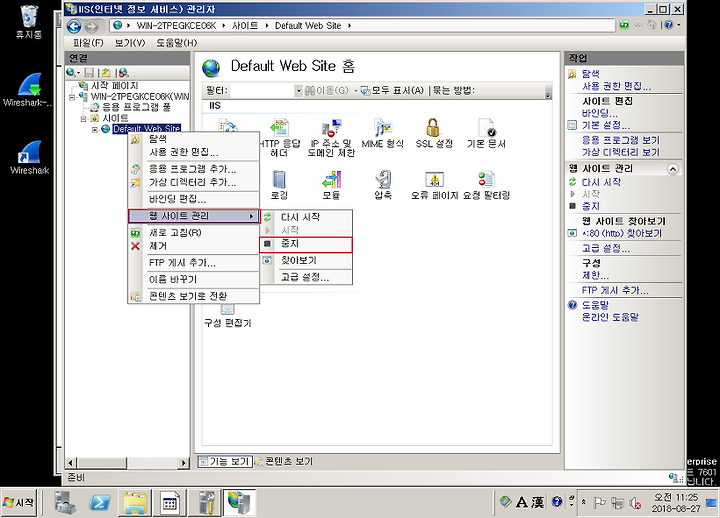Image resolution: width=720 pixels, height=518 pixels.
Task: Click the Forward navigation arrow
Action: coord(91,27)
